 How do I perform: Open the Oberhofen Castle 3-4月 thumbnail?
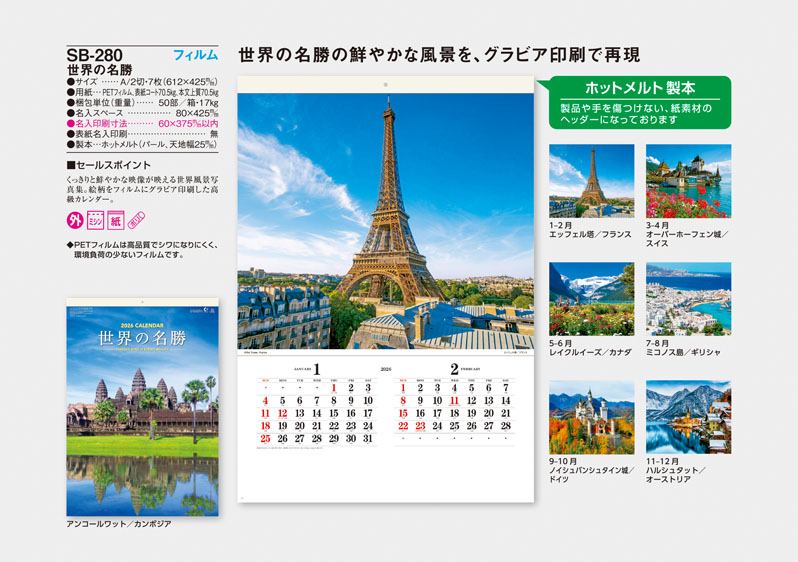689,181
